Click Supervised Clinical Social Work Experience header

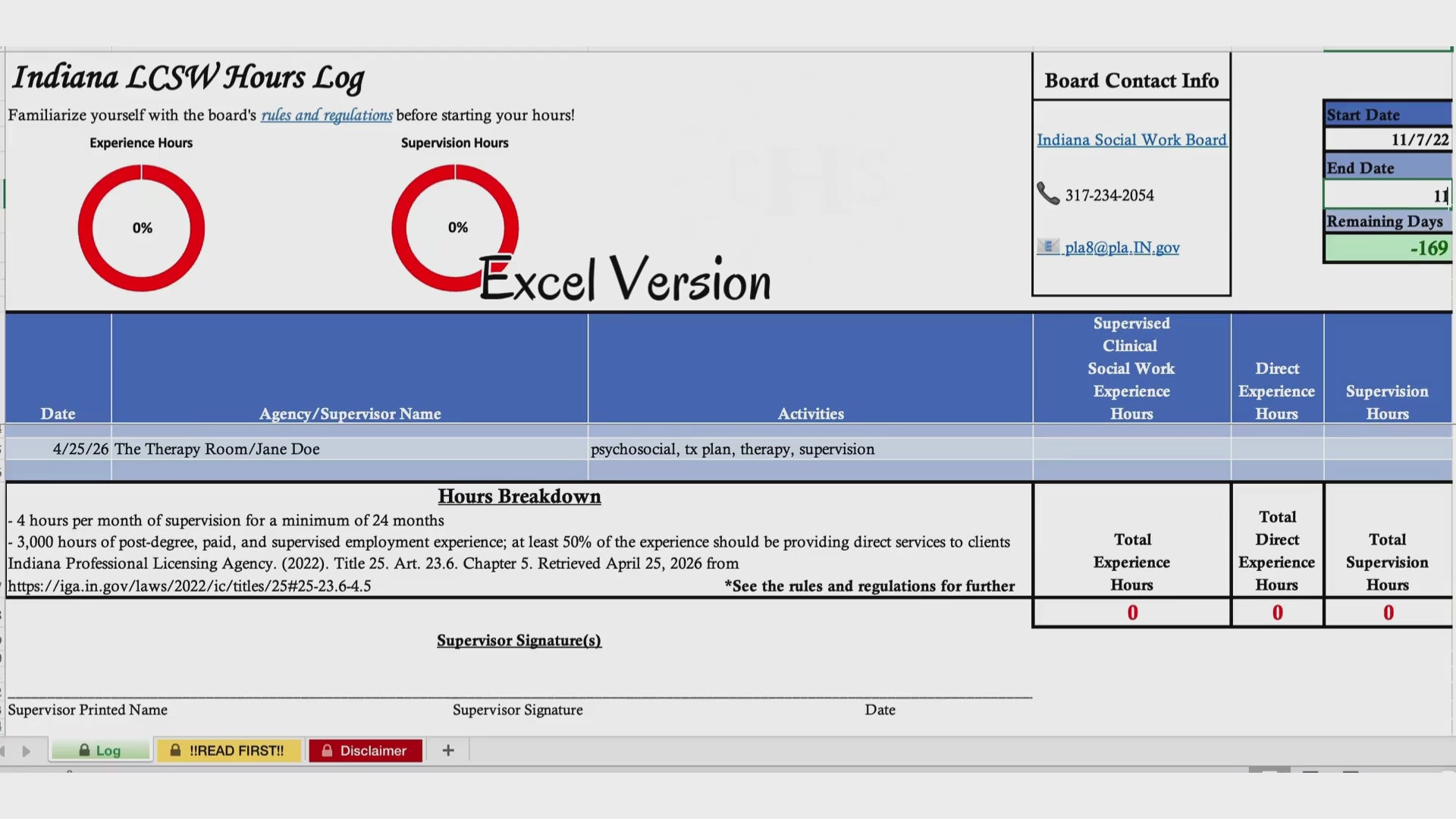pyautogui.click(x=1131, y=368)
